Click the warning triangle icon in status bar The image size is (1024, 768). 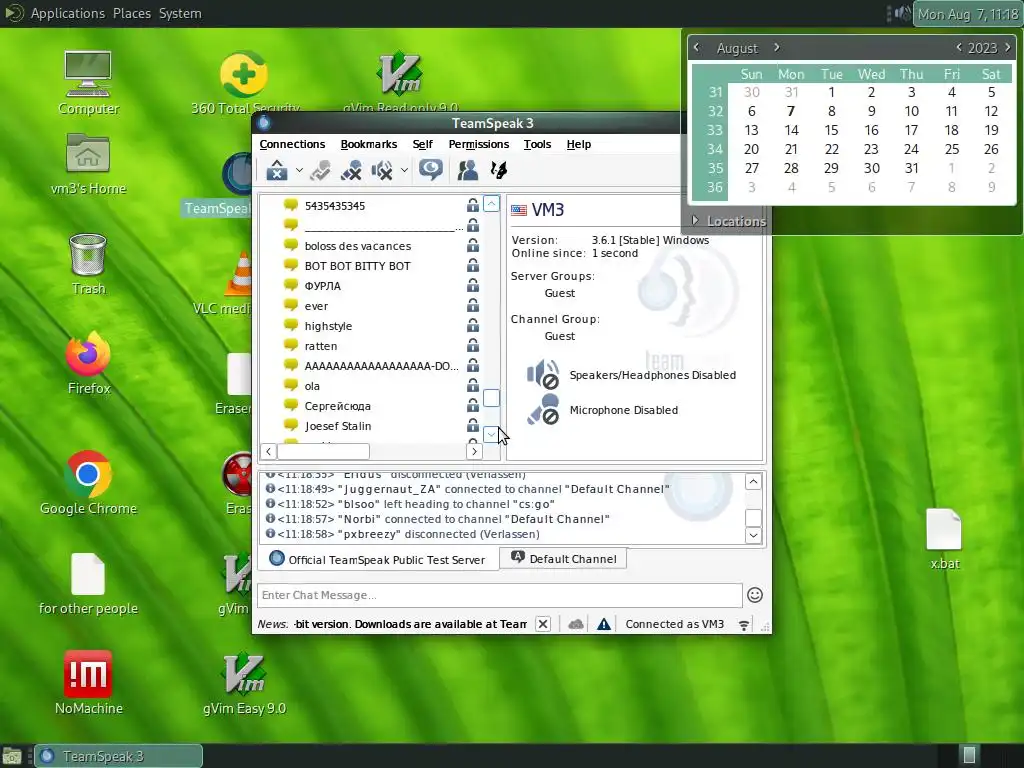[x=603, y=624]
